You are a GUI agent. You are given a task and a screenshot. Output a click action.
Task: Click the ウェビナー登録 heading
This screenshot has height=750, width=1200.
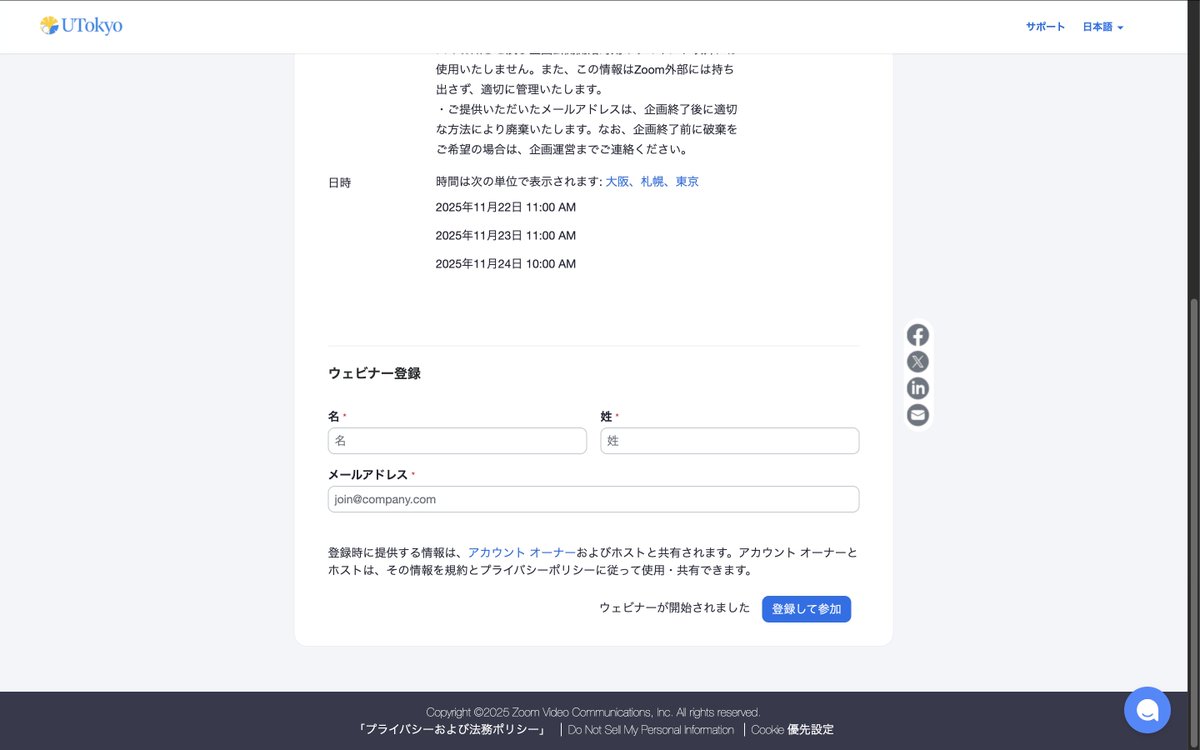pos(374,373)
